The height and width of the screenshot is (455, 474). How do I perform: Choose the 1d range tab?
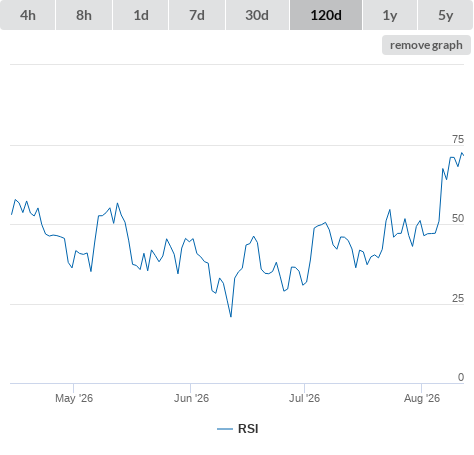click(x=141, y=15)
